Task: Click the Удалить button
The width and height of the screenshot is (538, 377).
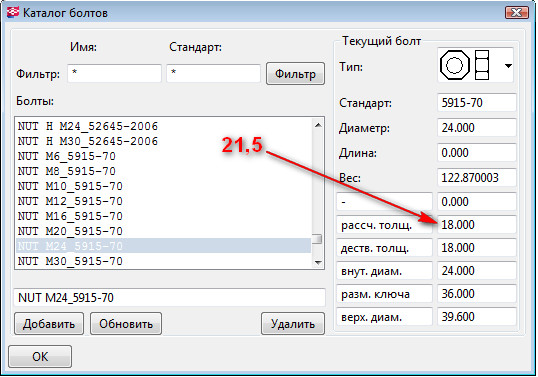Action: [x=293, y=323]
